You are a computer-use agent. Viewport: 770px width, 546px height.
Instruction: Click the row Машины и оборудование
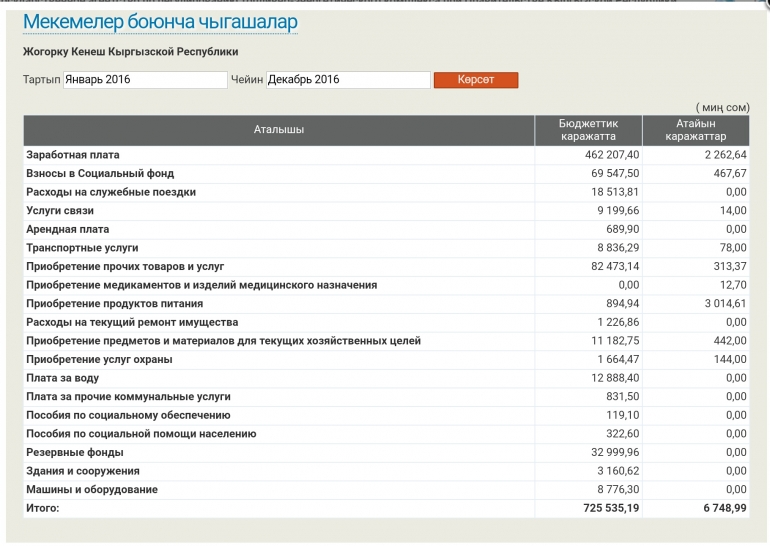click(x=386, y=490)
